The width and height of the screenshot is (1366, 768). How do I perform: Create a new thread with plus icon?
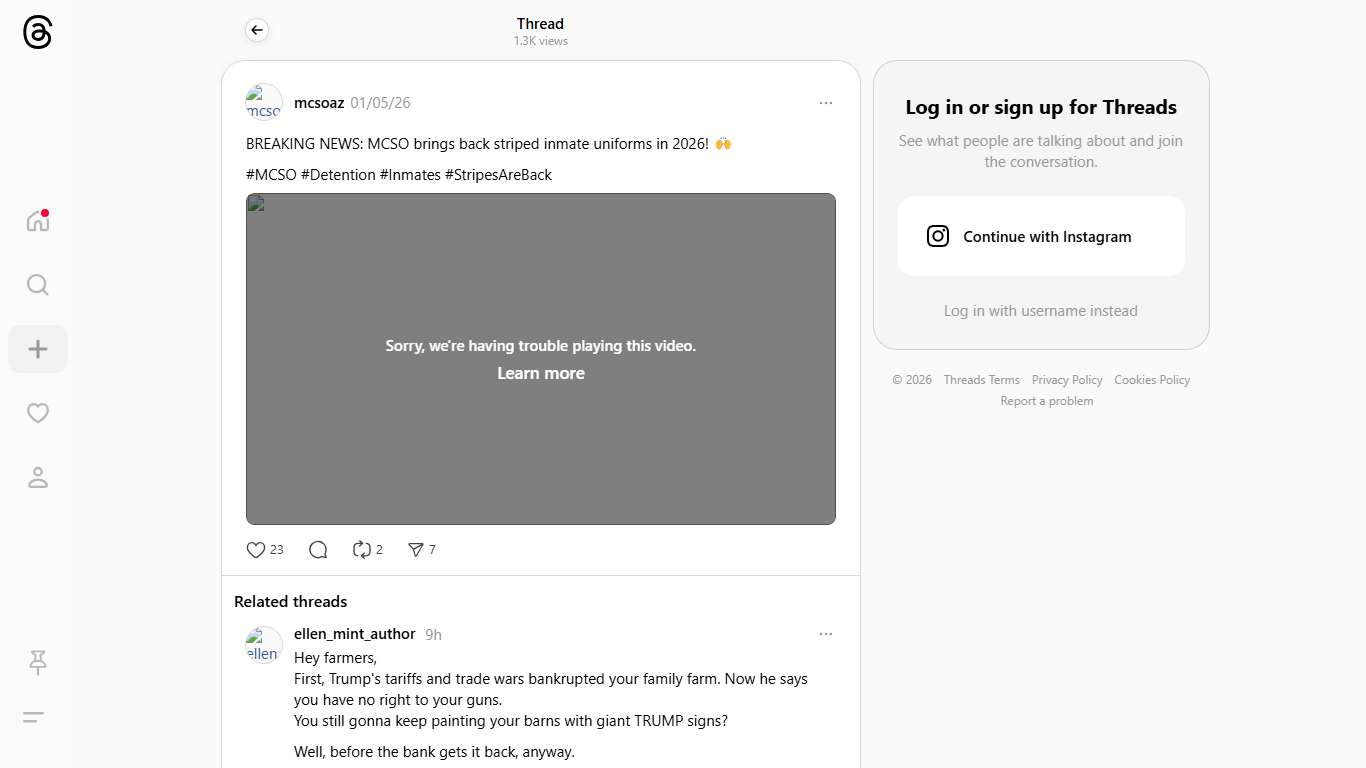38,349
